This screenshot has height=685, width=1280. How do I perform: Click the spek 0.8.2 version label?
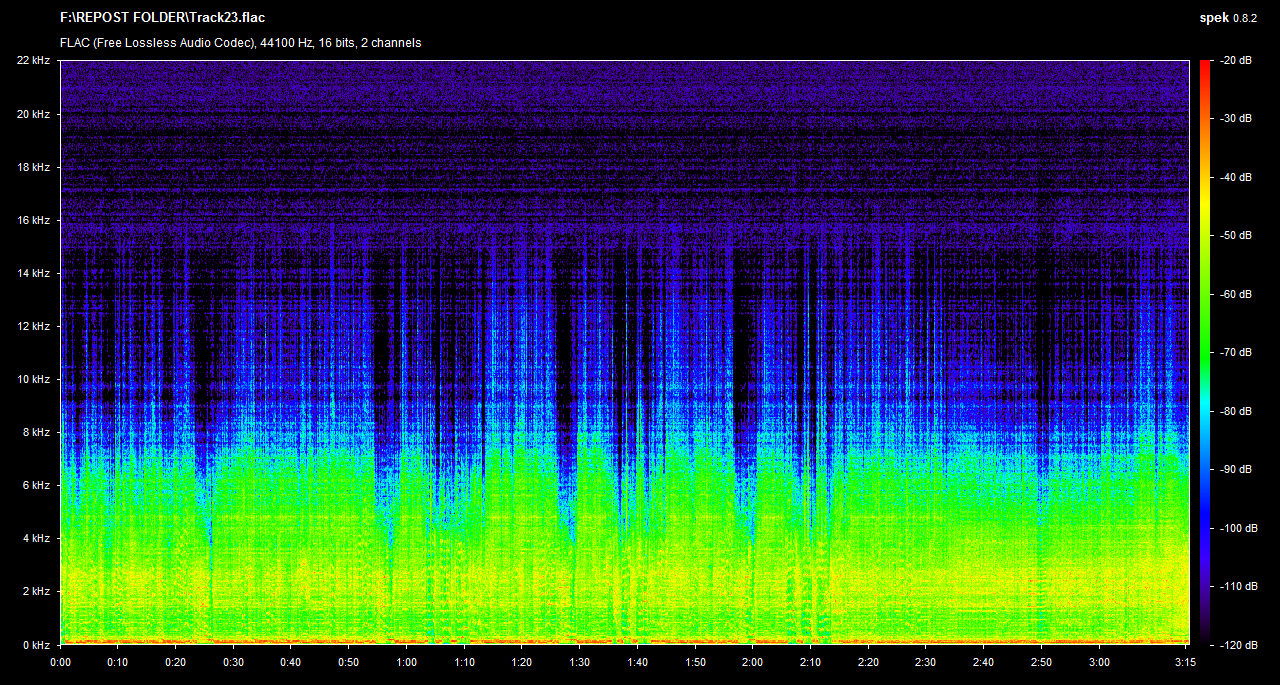(1228, 18)
